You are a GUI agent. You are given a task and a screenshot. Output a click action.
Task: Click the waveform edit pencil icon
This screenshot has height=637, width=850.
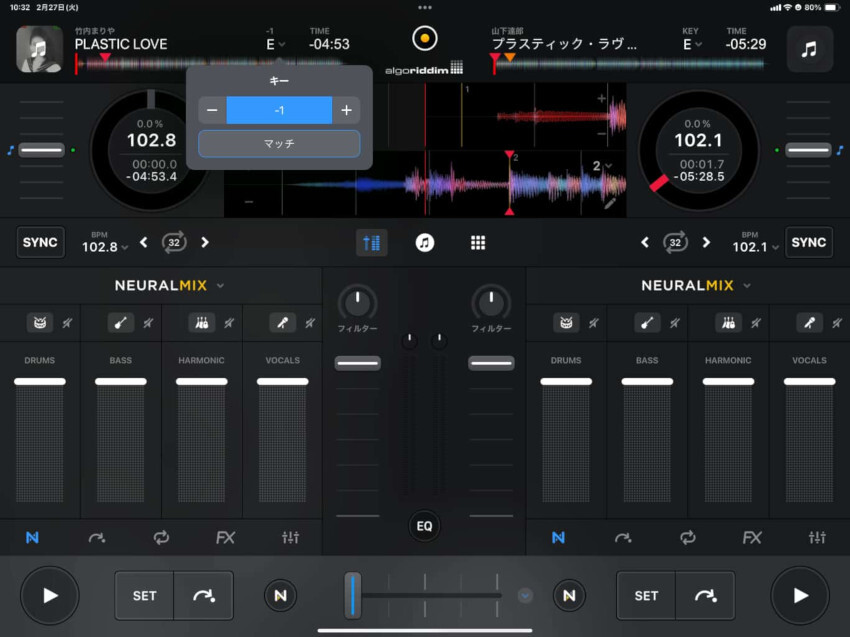point(610,203)
